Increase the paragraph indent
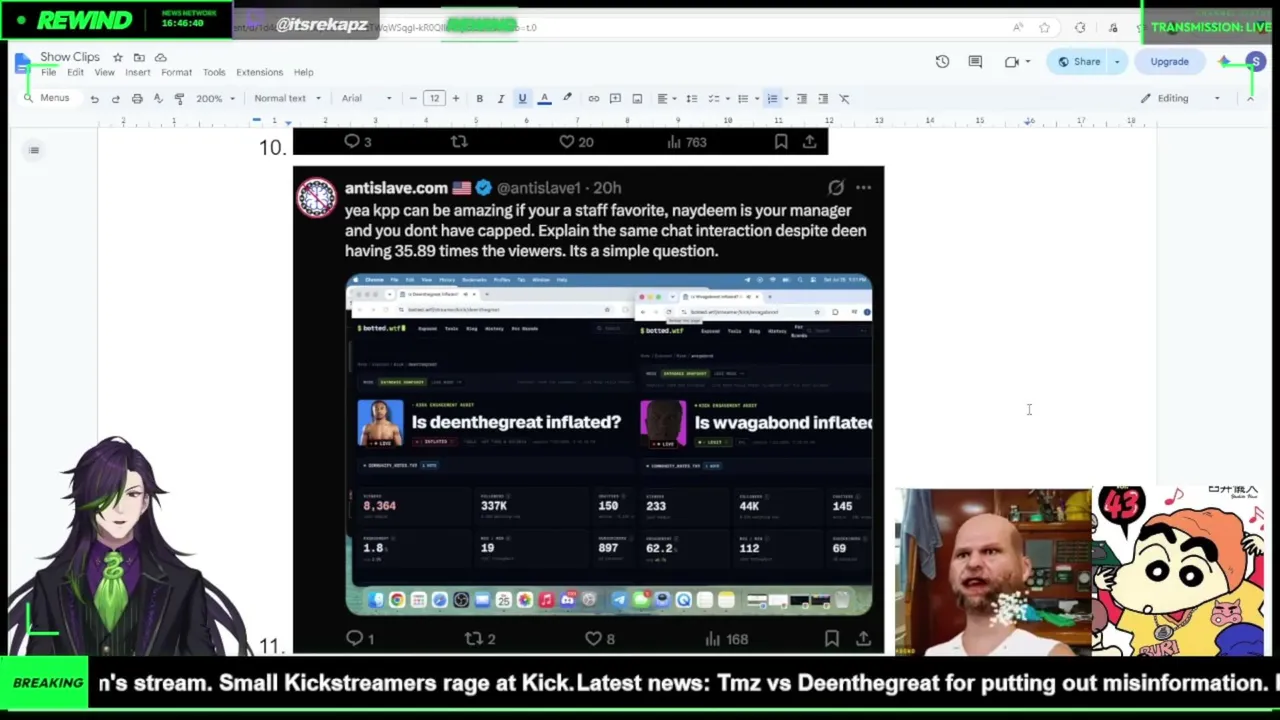The image size is (1280, 720). tap(823, 99)
